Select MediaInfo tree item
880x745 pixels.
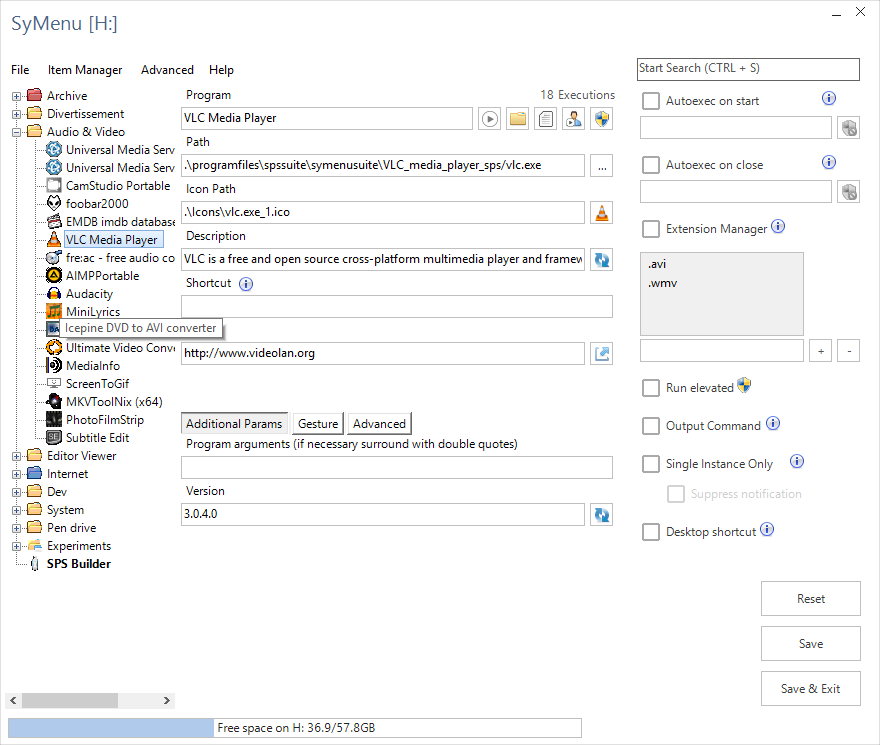tap(93, 365)
